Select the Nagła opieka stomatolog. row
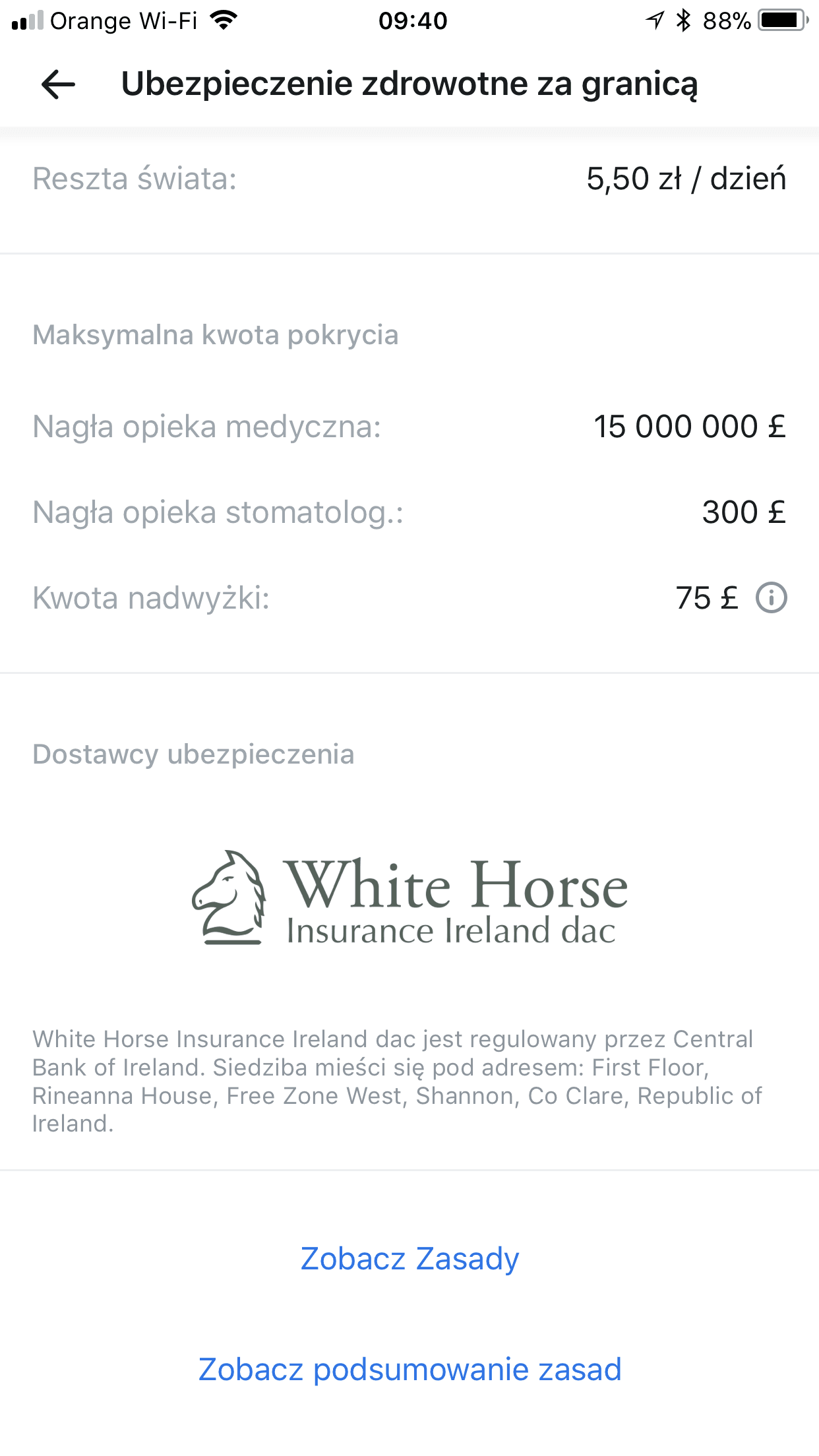Screen dimensions: 819x1456 [409, 512]
